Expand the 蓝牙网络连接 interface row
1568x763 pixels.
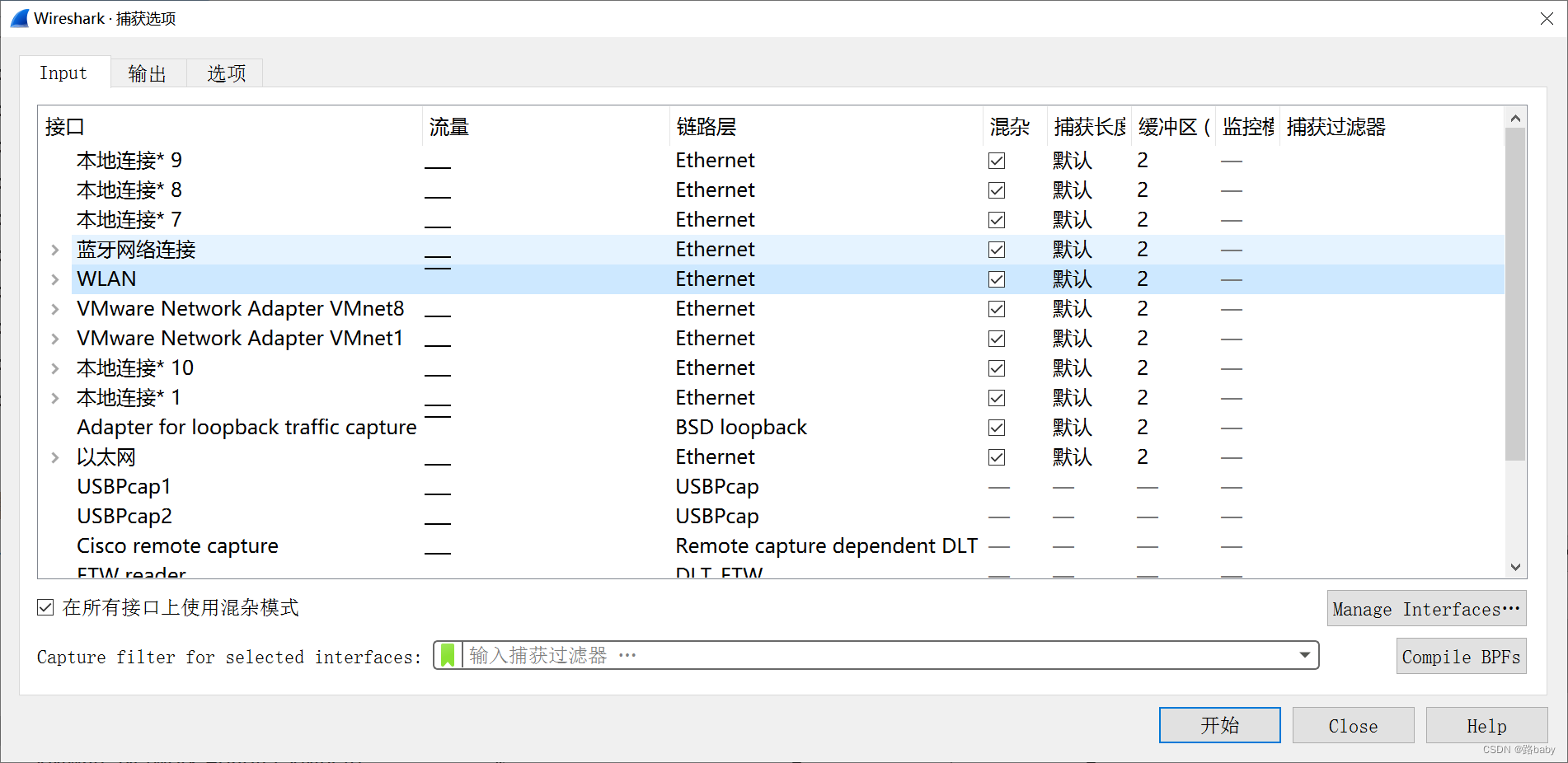pyautogui.click(x=55, y=250)
